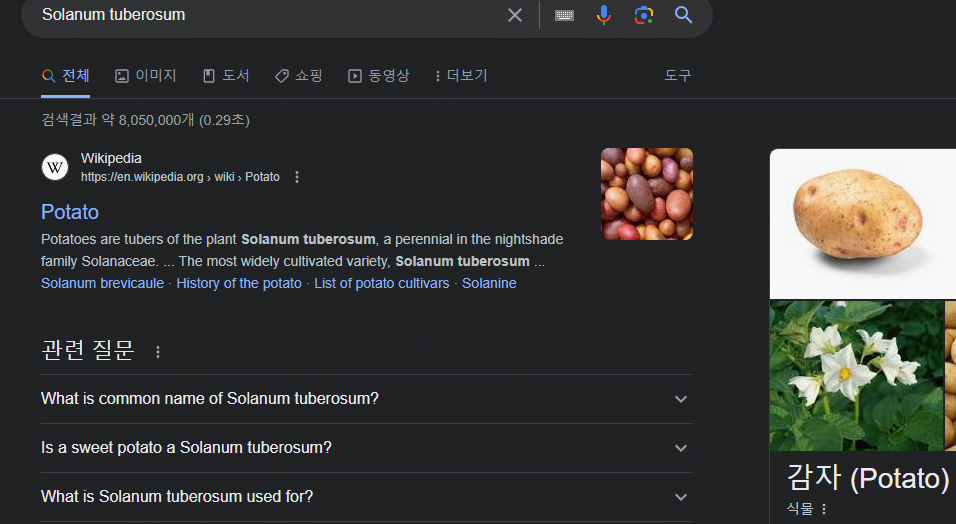Switch to the 도서 tab

pos(226,76)
